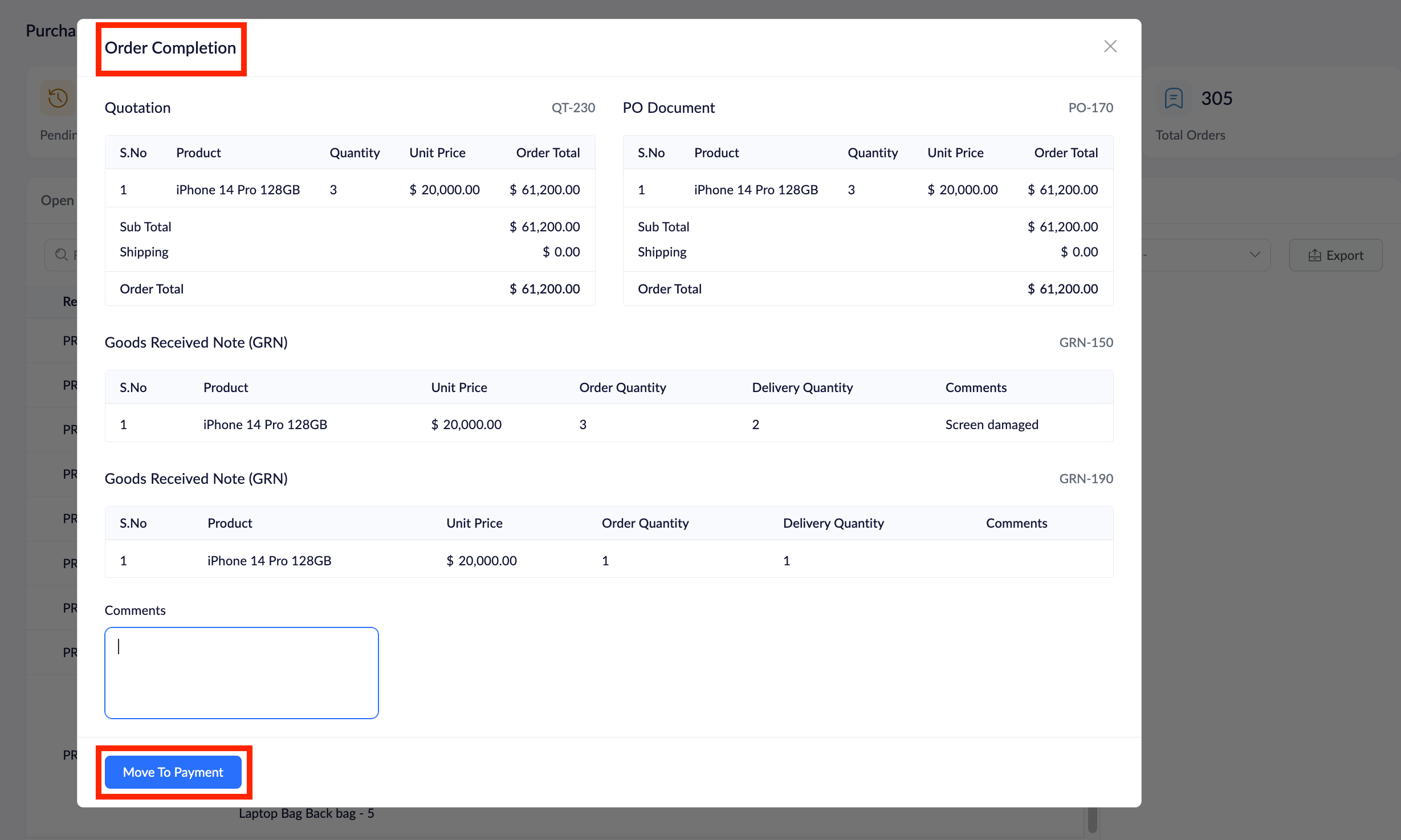Click the Pending clock history icon
1401x840 pixels.
(58, 98)
